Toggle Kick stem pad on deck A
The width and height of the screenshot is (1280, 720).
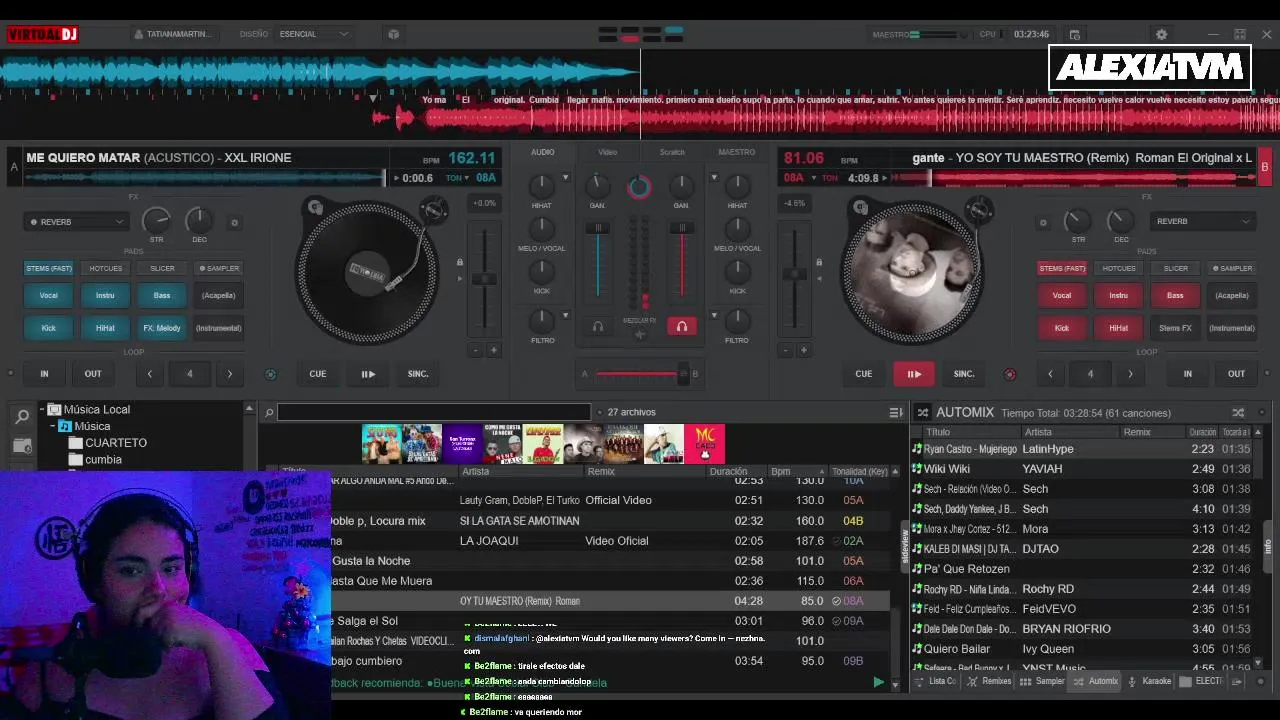point(48,328)
